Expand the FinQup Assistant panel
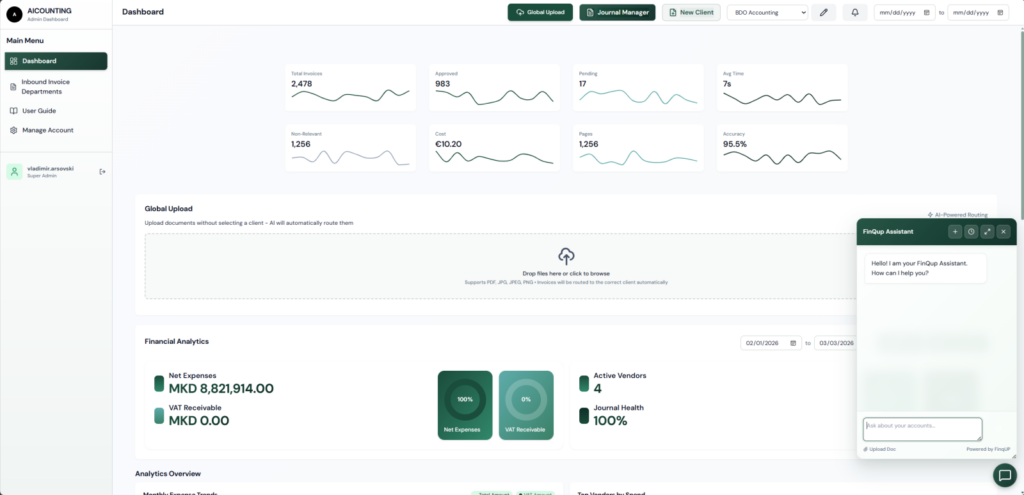This screenshot has width=1024, height=495. click(987, 231)
